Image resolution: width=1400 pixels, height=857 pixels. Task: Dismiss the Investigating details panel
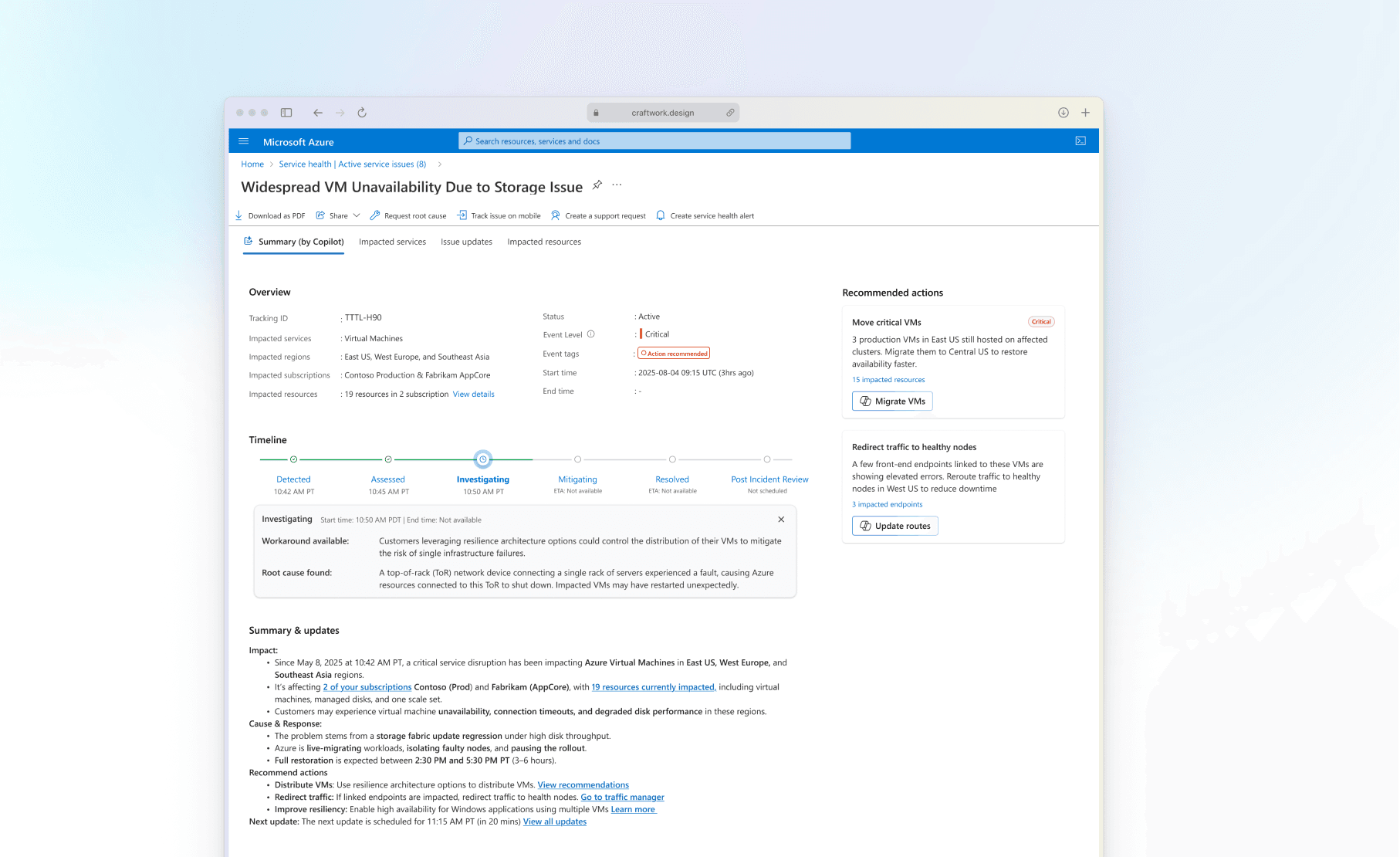click(781, 520)
